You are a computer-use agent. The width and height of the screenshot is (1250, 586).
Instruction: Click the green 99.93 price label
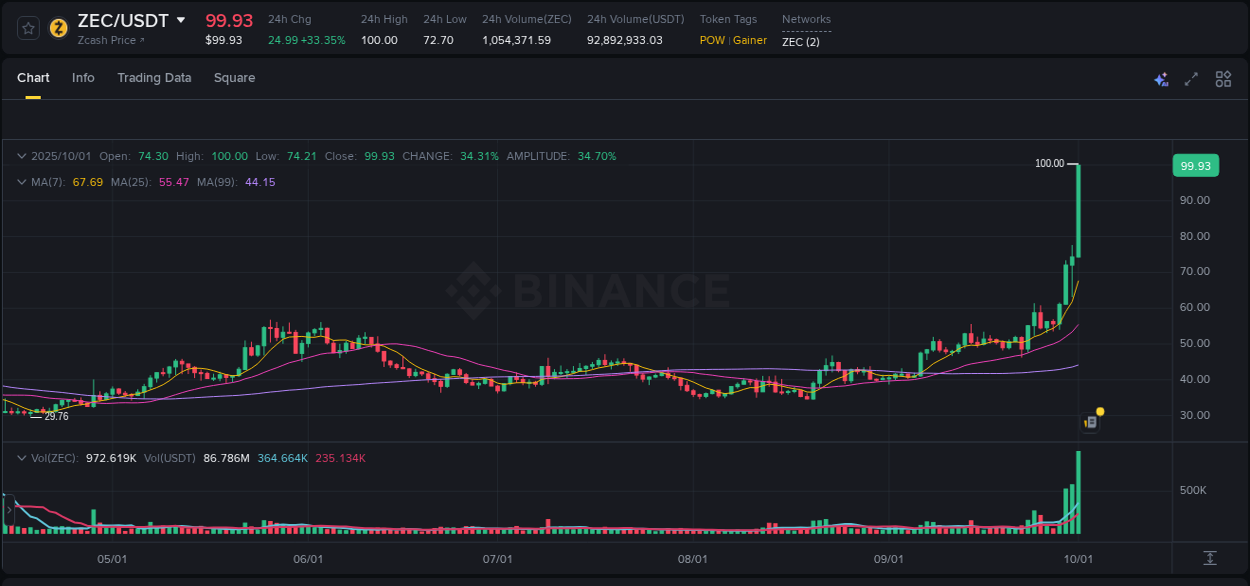[x=1196, y=165]
